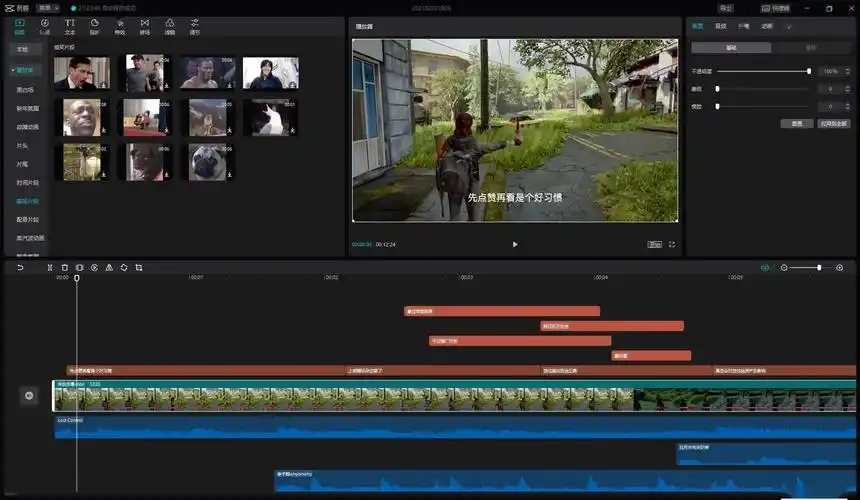
Task: Download the pug dog clip via its arrow icon
Action: click(x=229, y=175)
